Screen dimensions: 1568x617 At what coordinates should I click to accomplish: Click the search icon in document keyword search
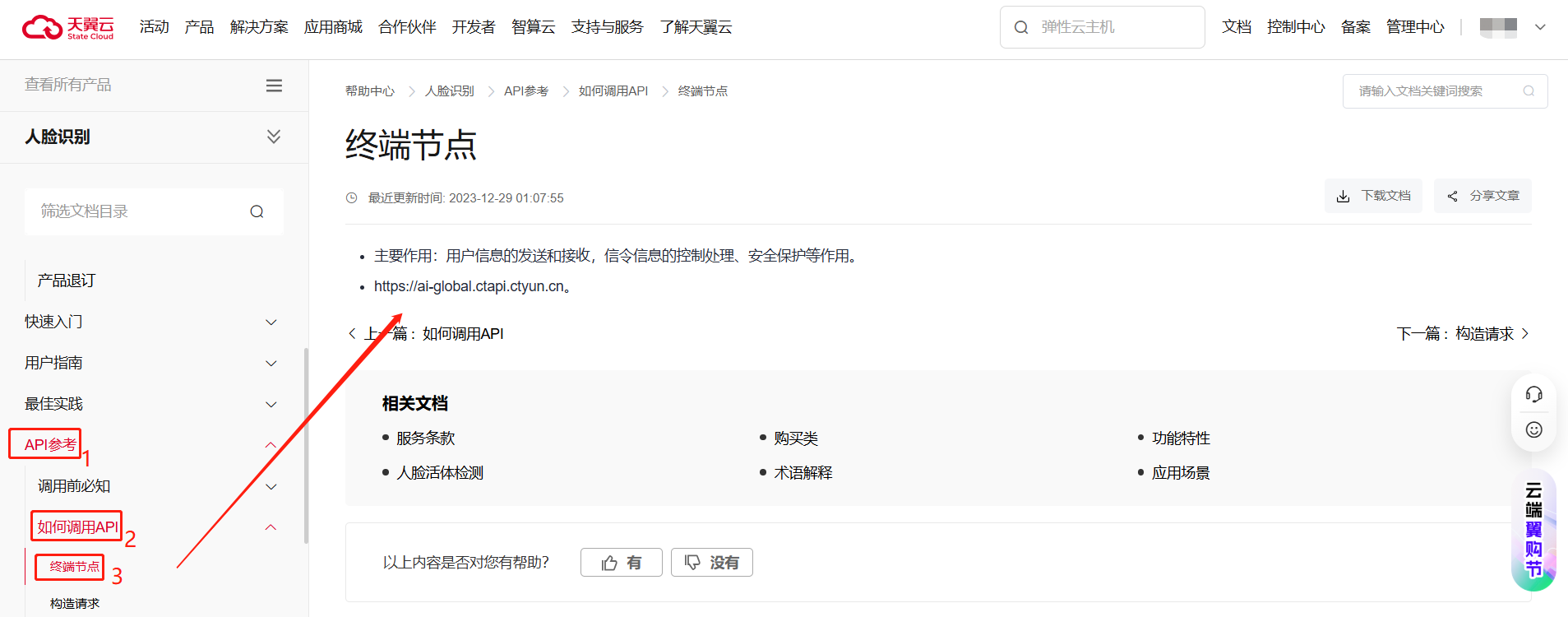1529,91
